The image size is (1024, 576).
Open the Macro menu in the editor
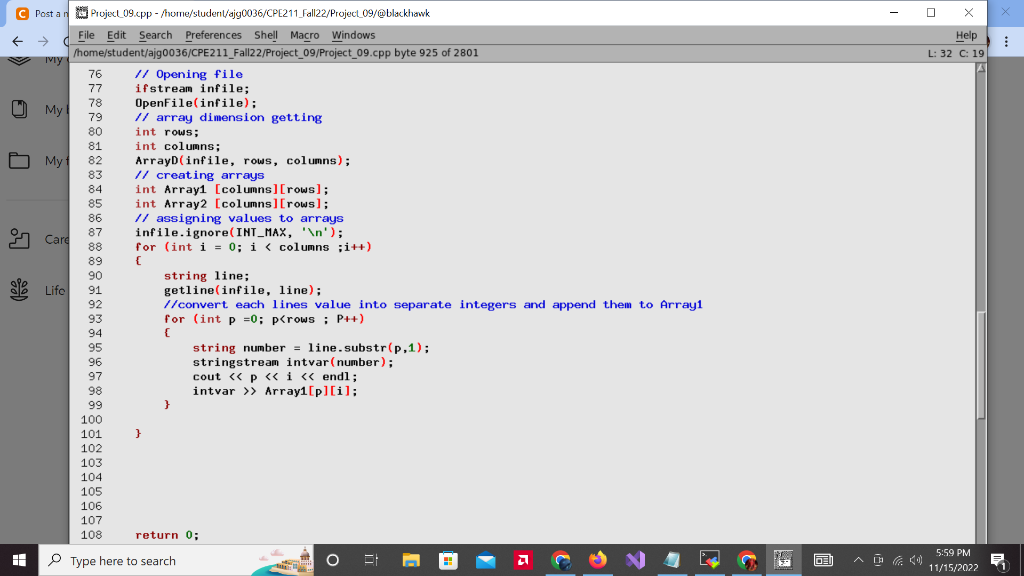pyautogui.click(x=304, y=34)
